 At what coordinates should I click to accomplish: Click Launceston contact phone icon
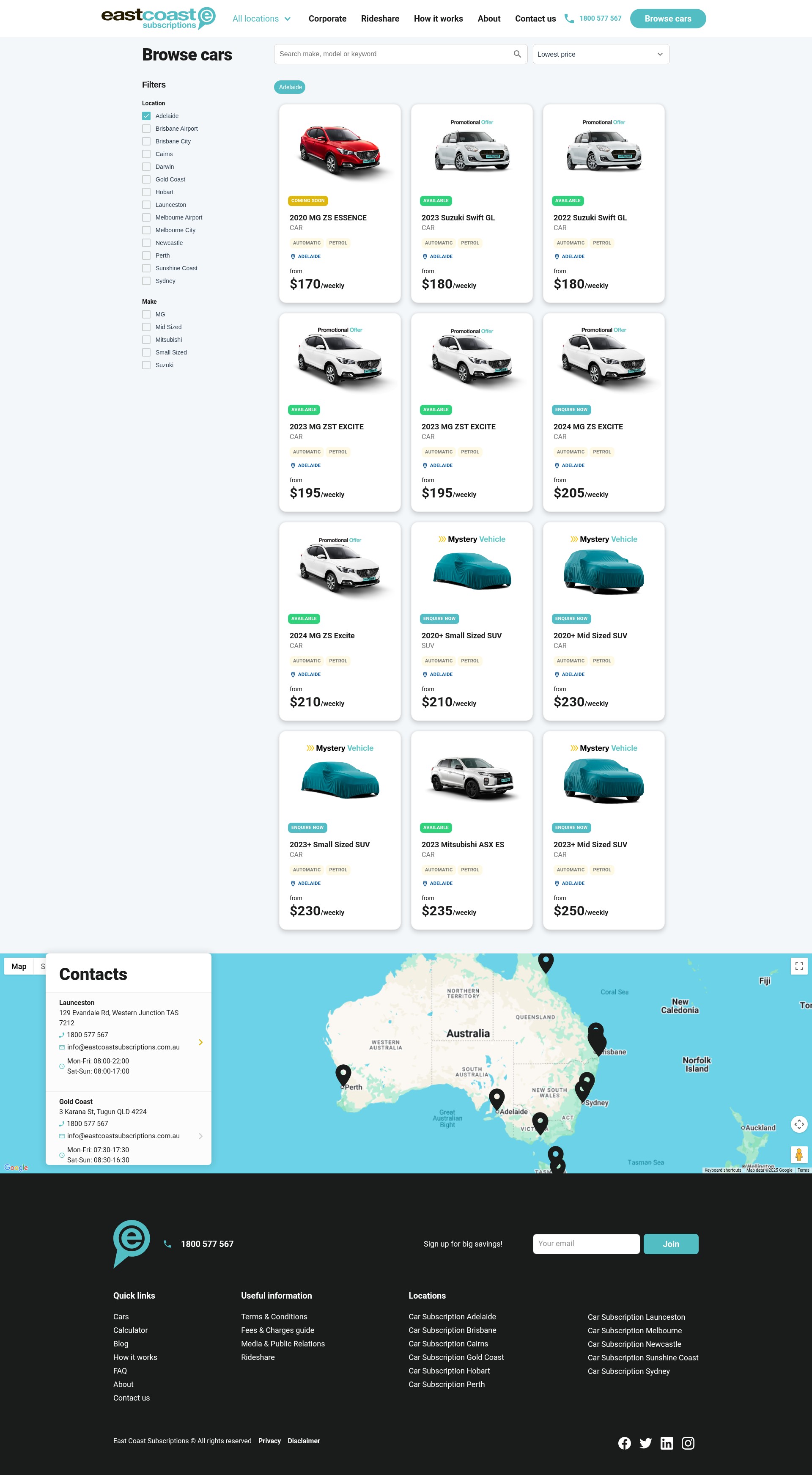(x=62, y=1035)
